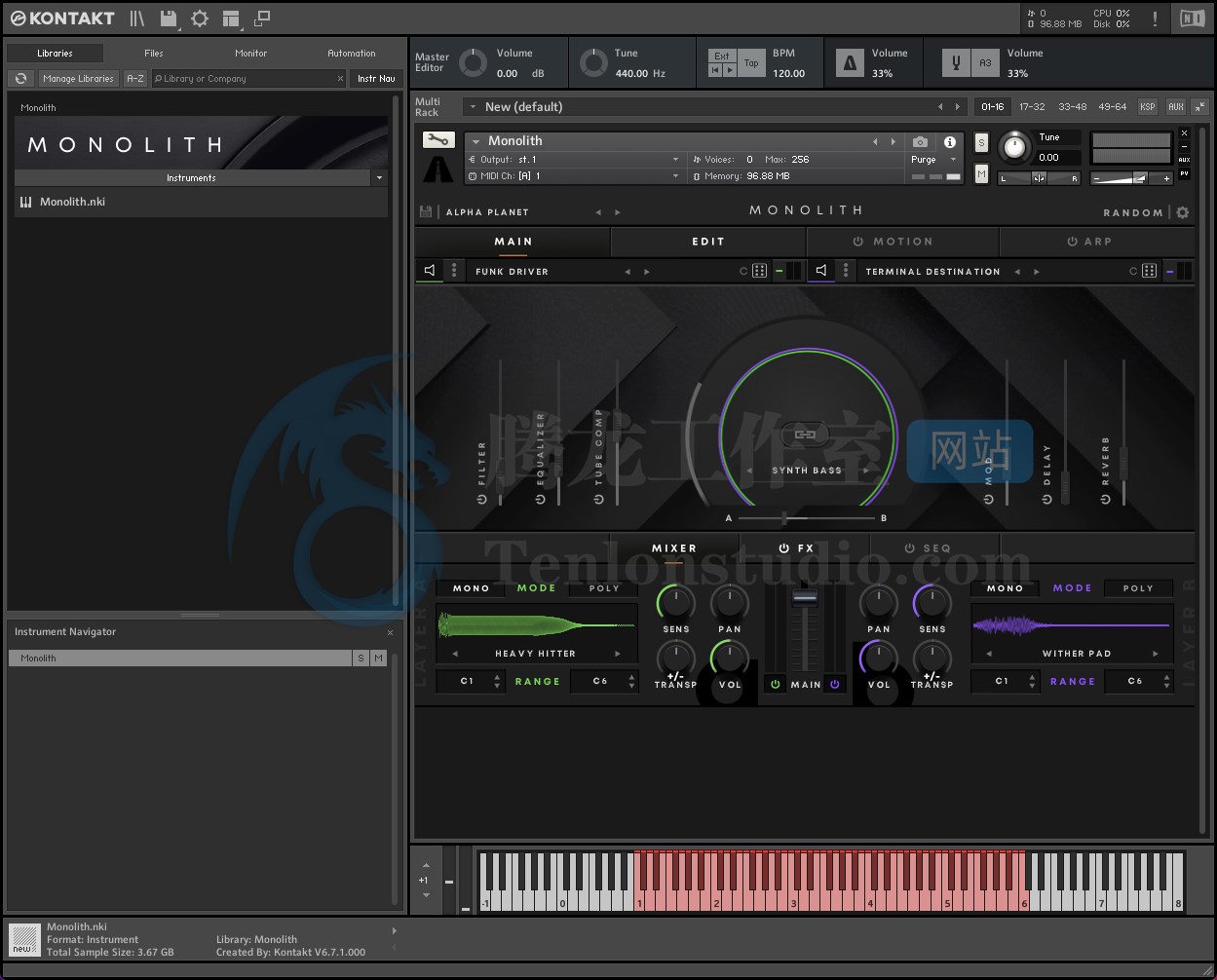This screenshot has height=980, width=1217.
Task: Open the FX tab
Action: click(796, 548)
